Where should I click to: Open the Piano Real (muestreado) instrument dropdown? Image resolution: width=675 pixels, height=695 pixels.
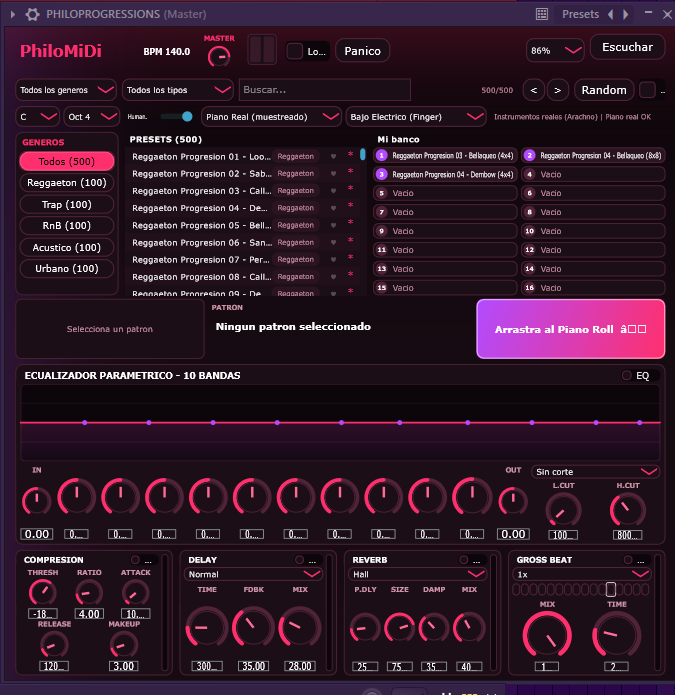point(271,117)
